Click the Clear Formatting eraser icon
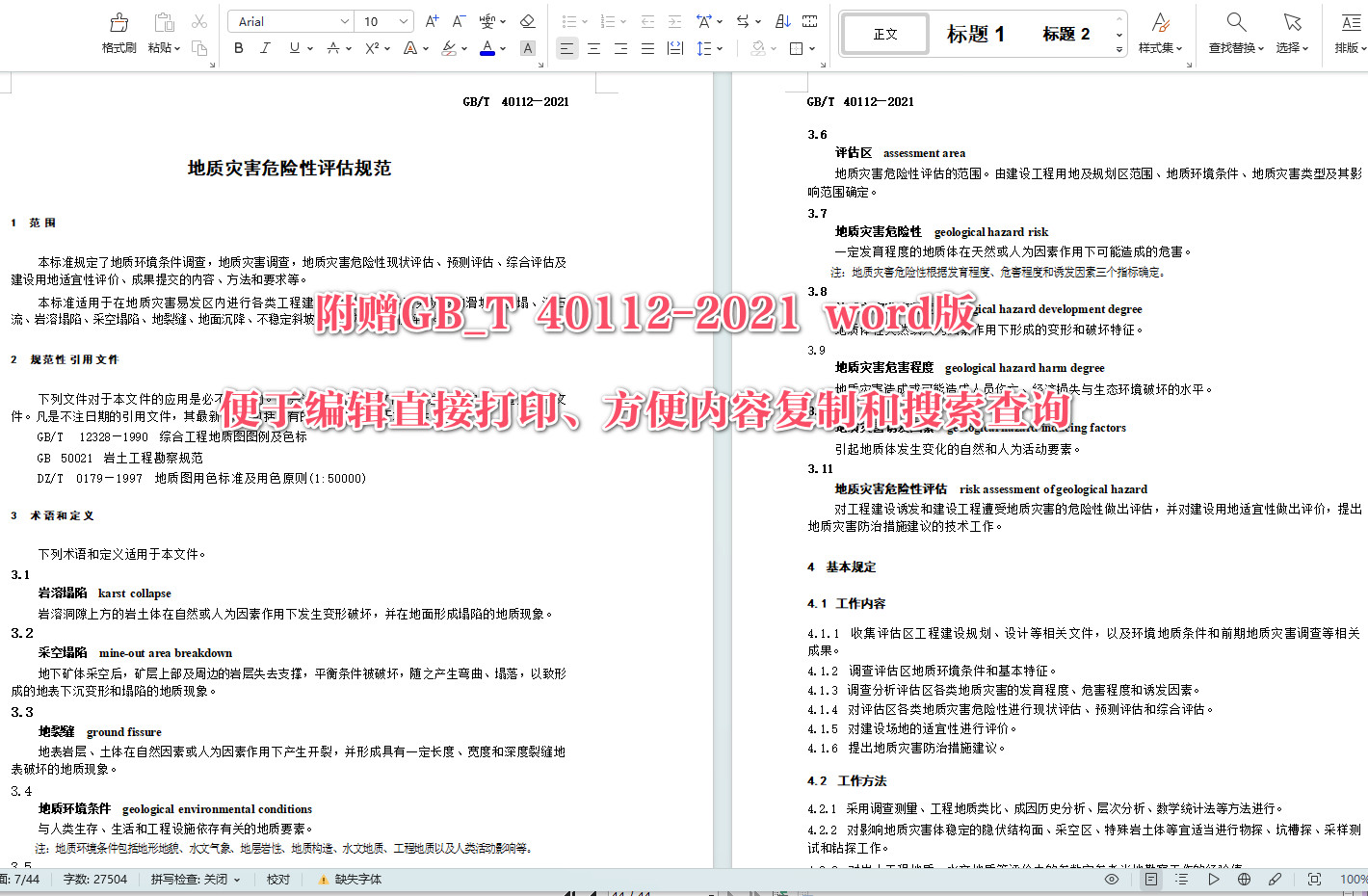Viewport: 1368px width, 896px height. 528,20
